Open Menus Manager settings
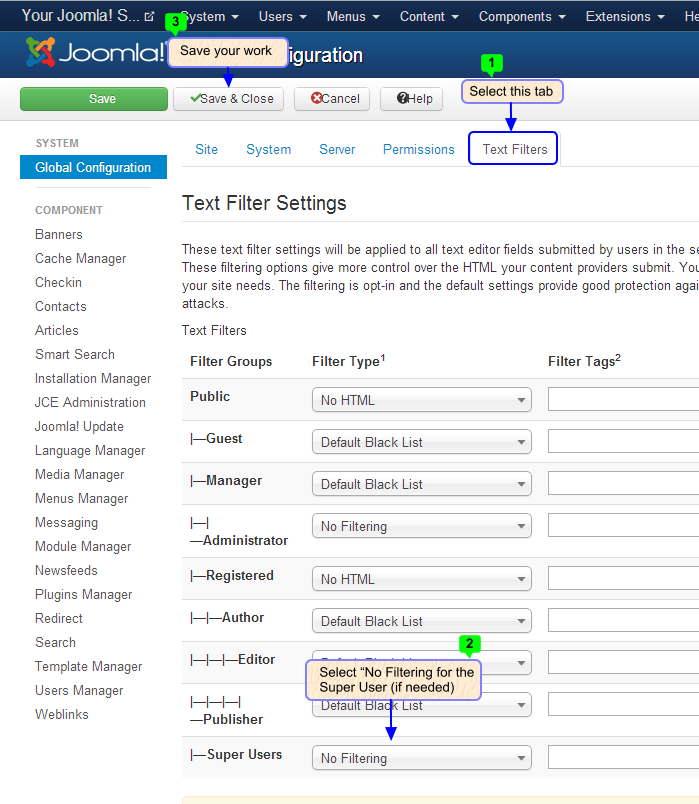 [82, 498]
